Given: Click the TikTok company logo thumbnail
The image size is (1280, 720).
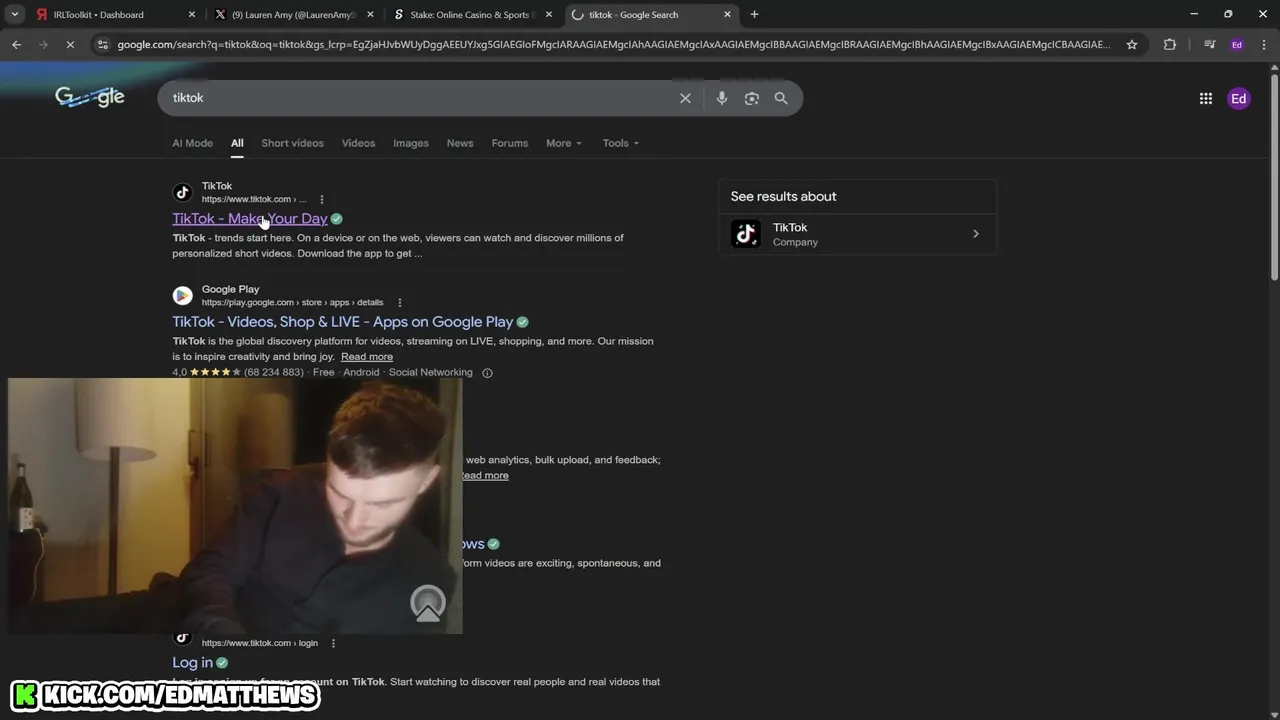Looking at the screenshot, I should [746, 234].
